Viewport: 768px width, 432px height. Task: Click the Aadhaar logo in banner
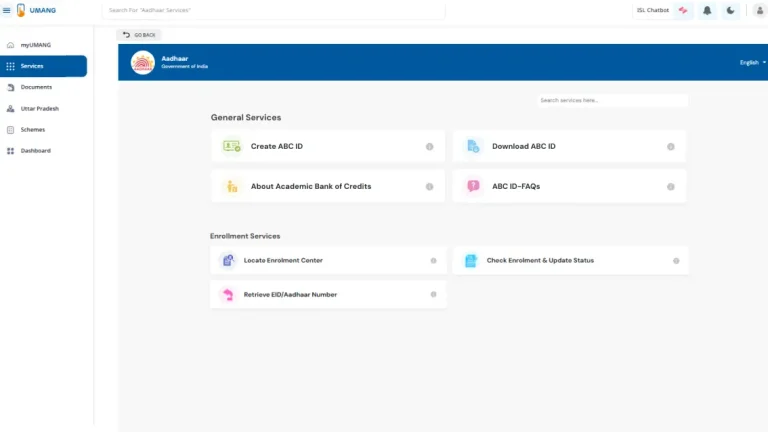(x=143, y=63)
